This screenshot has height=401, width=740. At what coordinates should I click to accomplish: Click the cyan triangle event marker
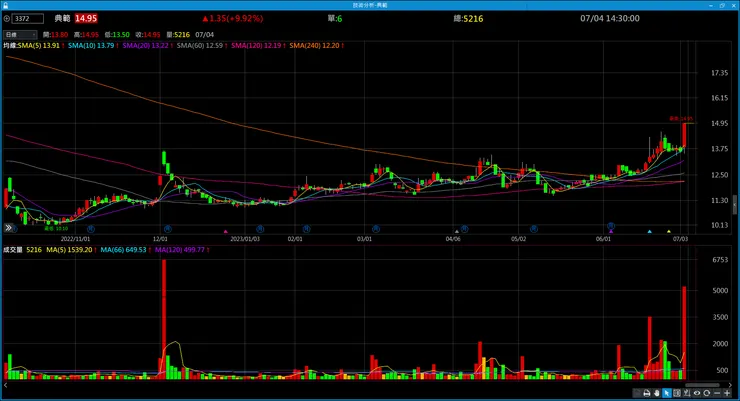tap(649, 232)
